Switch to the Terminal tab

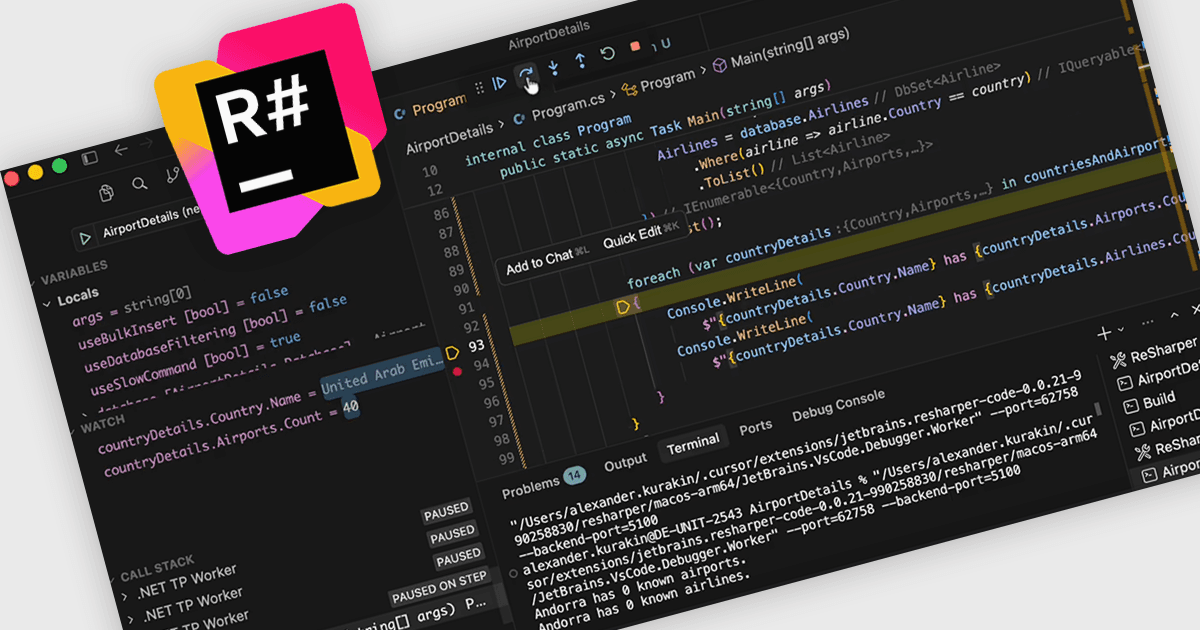[693, 442]
